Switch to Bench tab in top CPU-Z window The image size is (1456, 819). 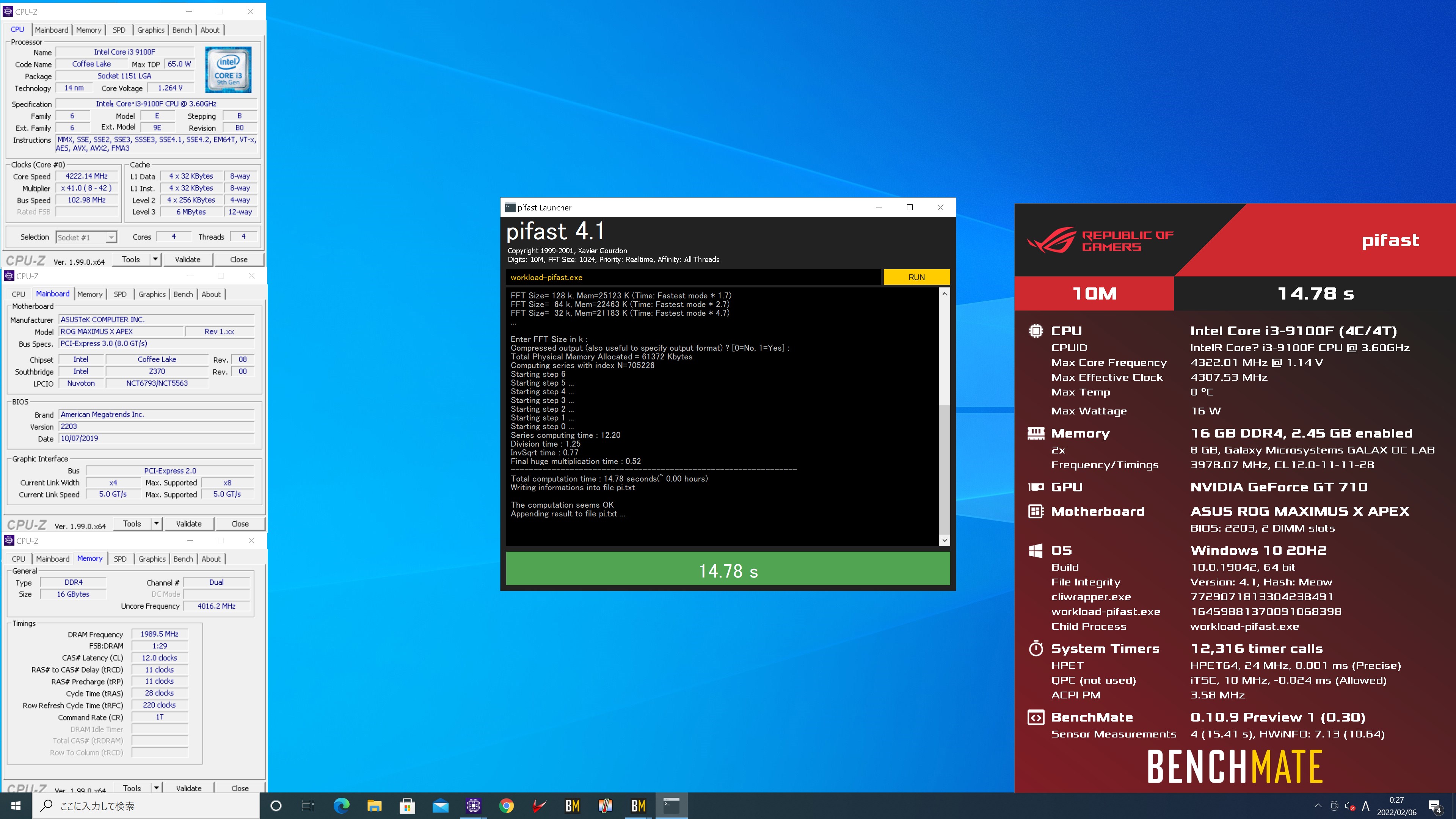pyautogui.click(x=182, y=30)
